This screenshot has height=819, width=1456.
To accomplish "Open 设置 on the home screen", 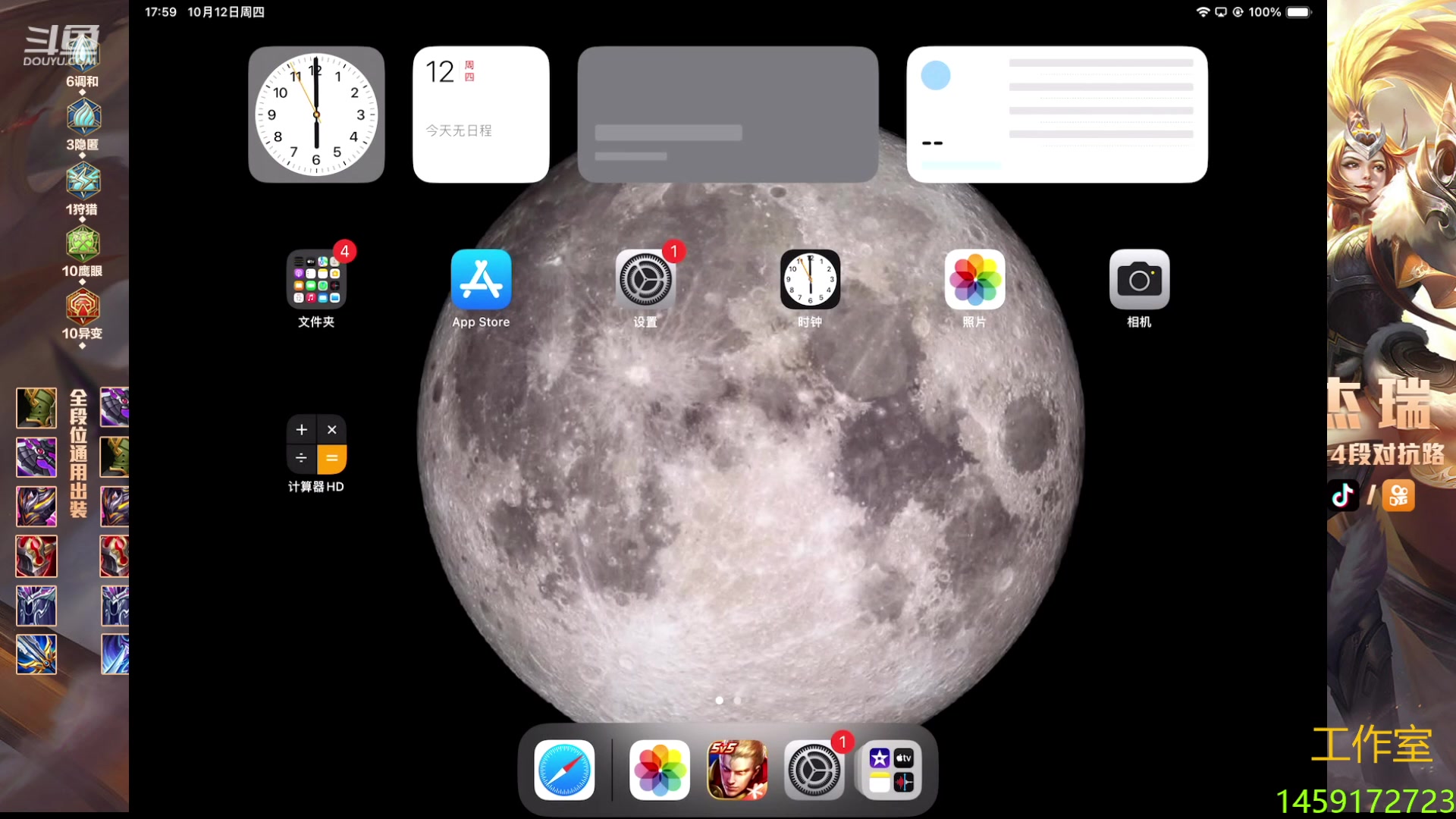I will tap(645, 279).
